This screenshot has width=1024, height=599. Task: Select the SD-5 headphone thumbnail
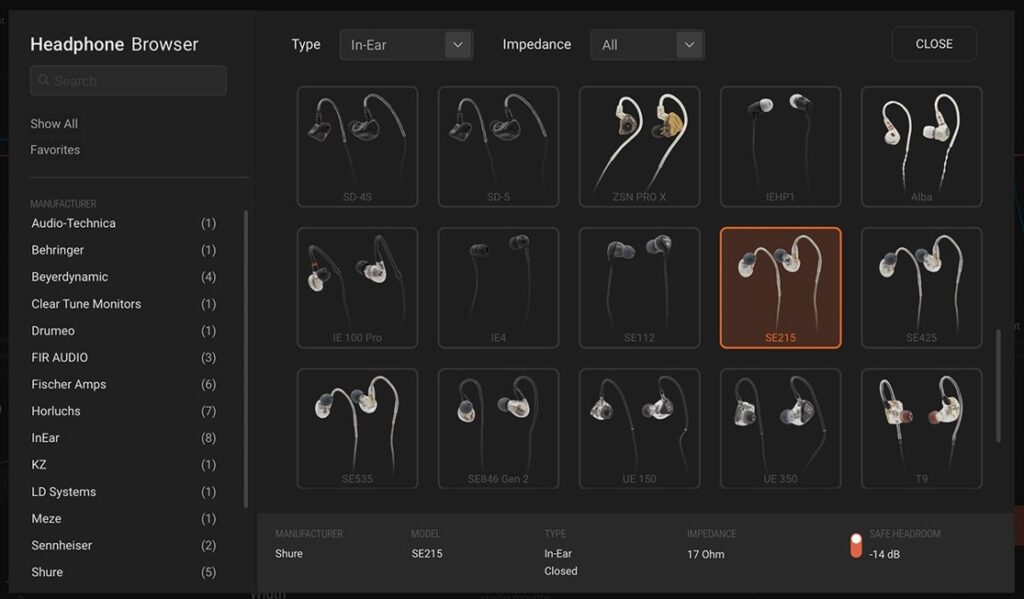click(x=498, y=147)
